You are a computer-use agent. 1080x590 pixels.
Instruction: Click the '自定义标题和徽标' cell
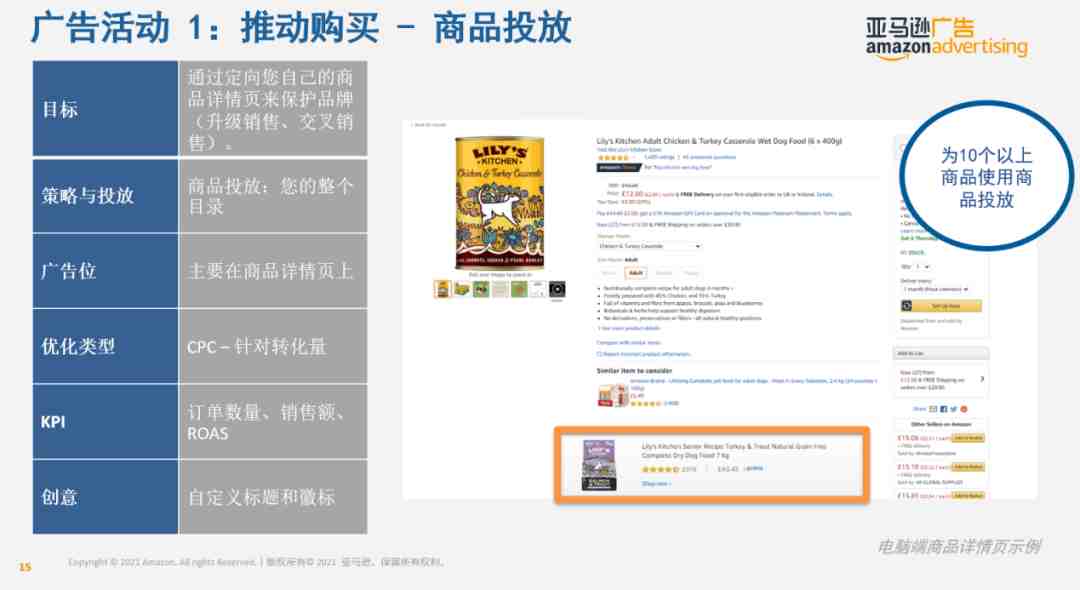coord(273,497)
